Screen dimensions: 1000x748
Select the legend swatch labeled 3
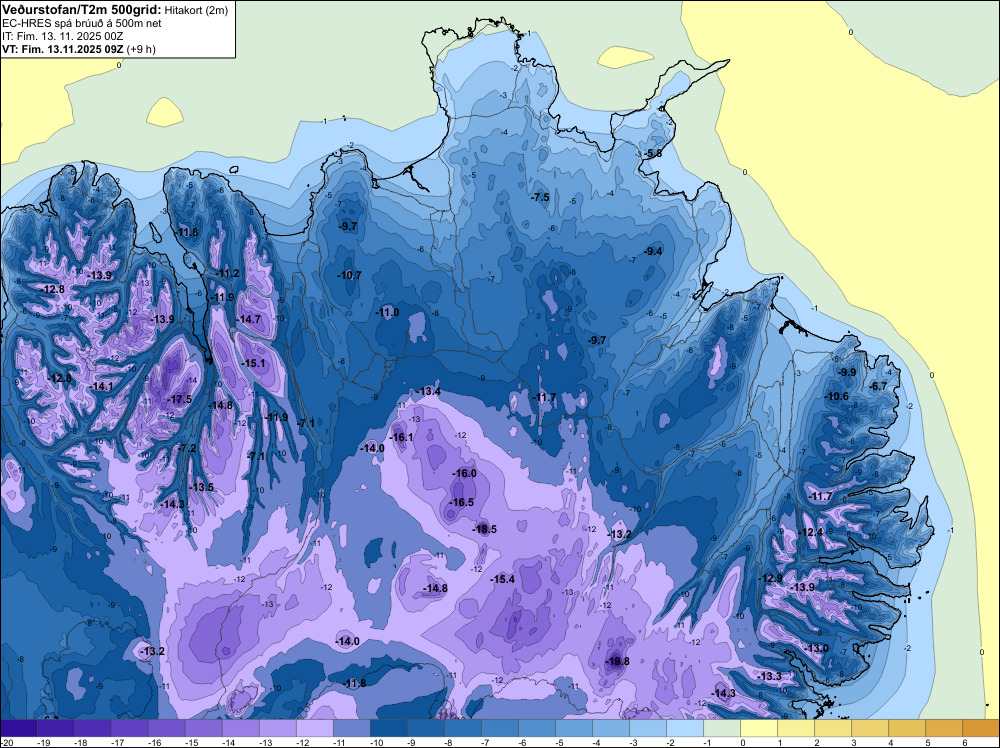(x=869, y=728)
